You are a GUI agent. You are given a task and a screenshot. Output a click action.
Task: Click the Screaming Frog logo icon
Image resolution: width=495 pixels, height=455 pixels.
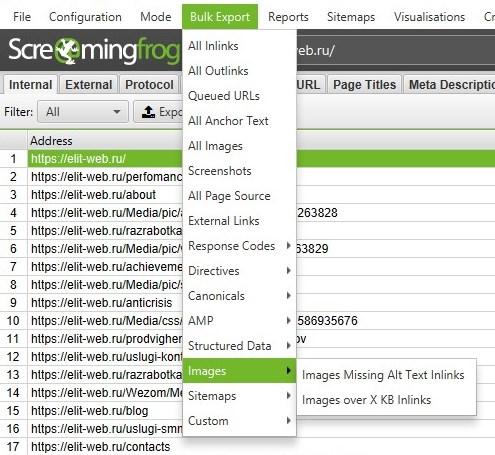pyautogui.click(x=68, y=50)
